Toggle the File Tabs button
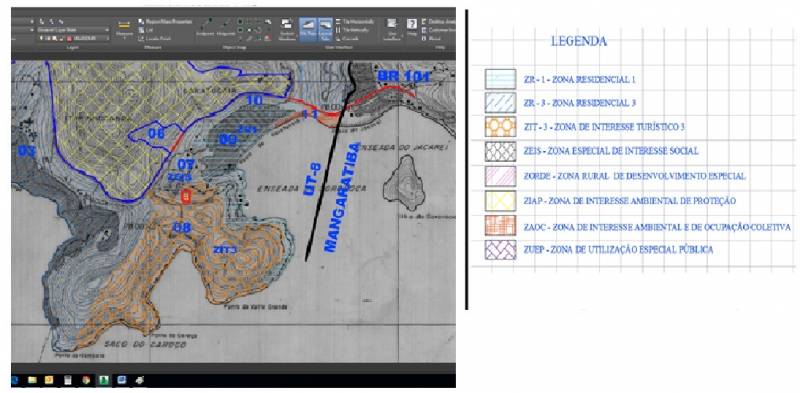The height and width of the screenshot is (393, 800). (308, 30)
